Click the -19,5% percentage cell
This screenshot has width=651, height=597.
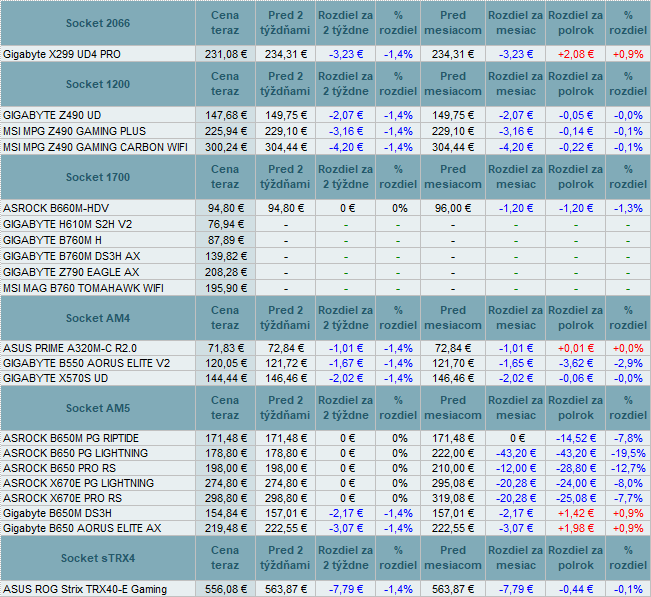[628, 453]
